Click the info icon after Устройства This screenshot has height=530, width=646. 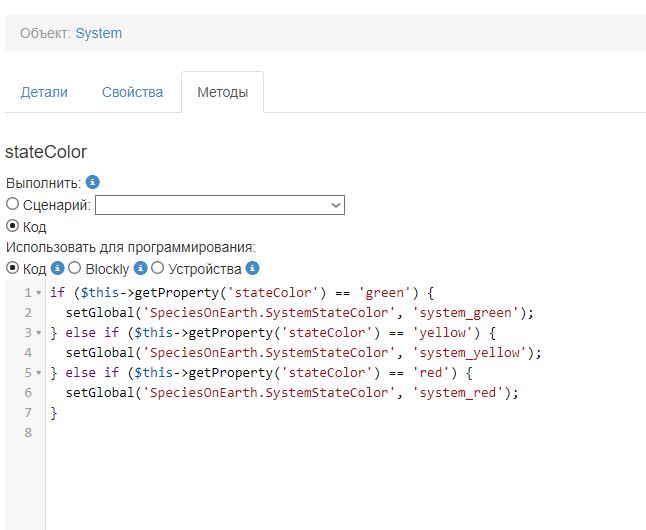[253, 268]
